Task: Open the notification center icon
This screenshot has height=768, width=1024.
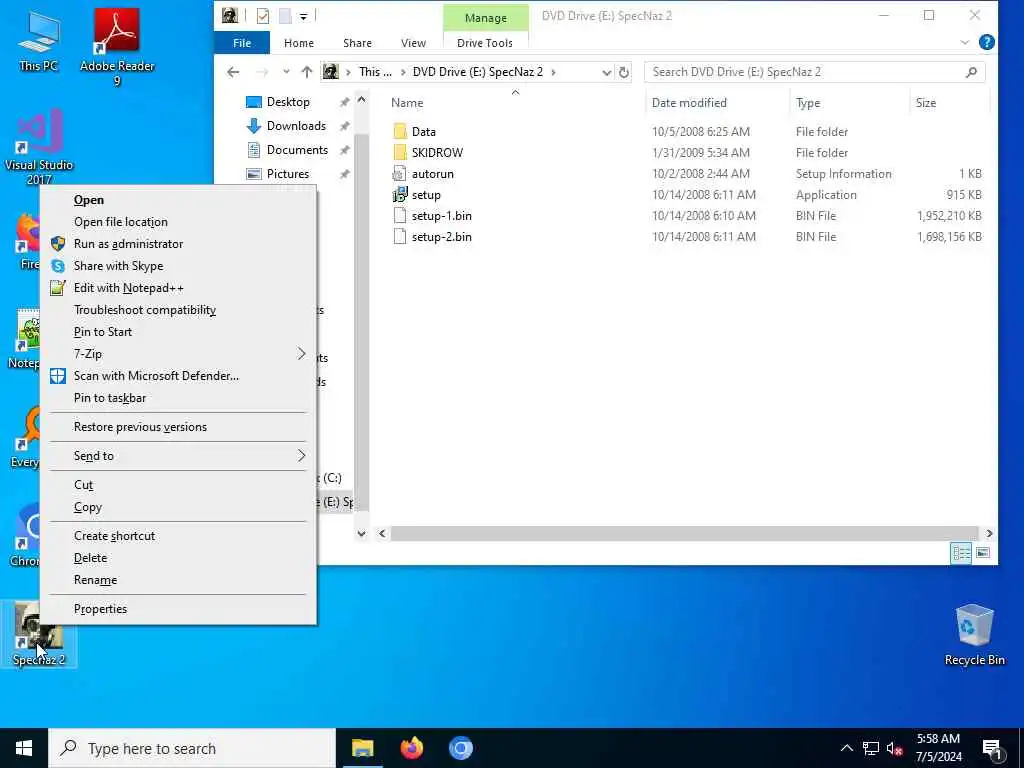Action: pyautogui.click(x=992, y=748)
